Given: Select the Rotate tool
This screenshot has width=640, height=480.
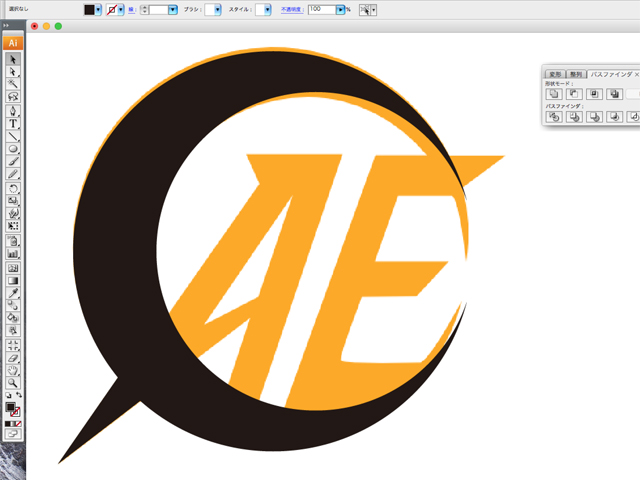Looking at the screenshot, I should (13, 188).
